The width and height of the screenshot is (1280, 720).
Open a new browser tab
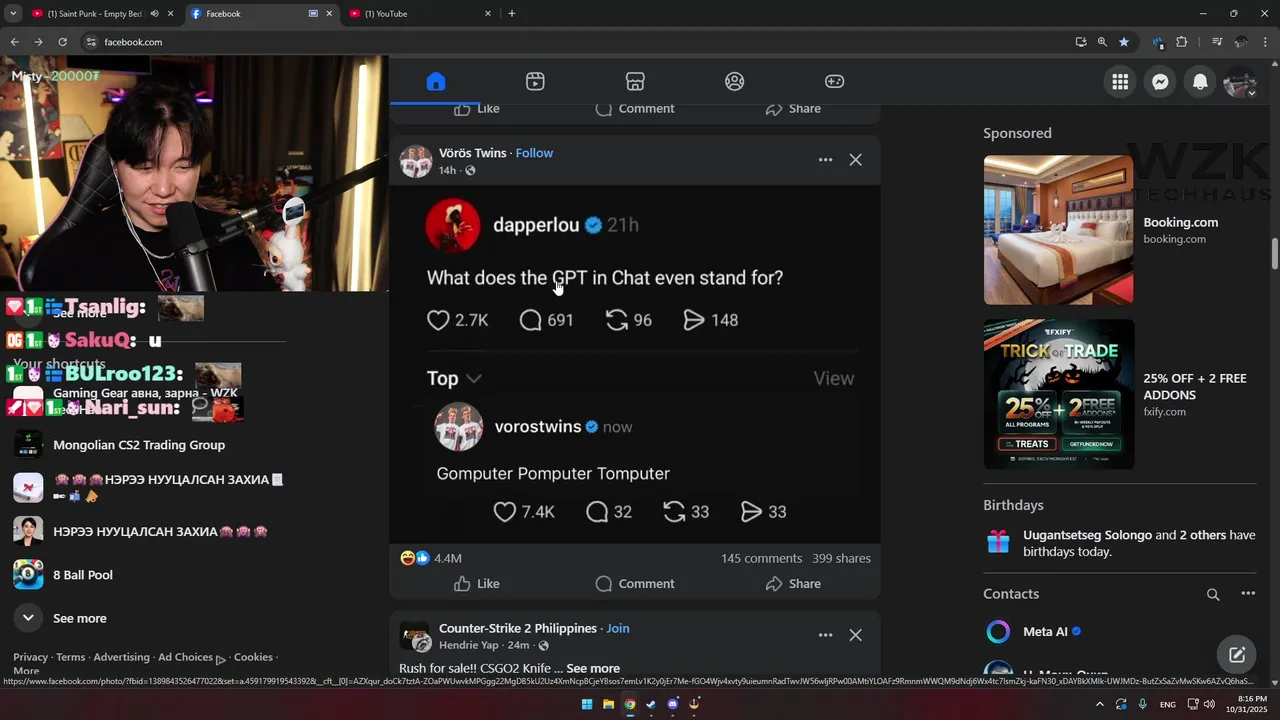coord(512,14)
